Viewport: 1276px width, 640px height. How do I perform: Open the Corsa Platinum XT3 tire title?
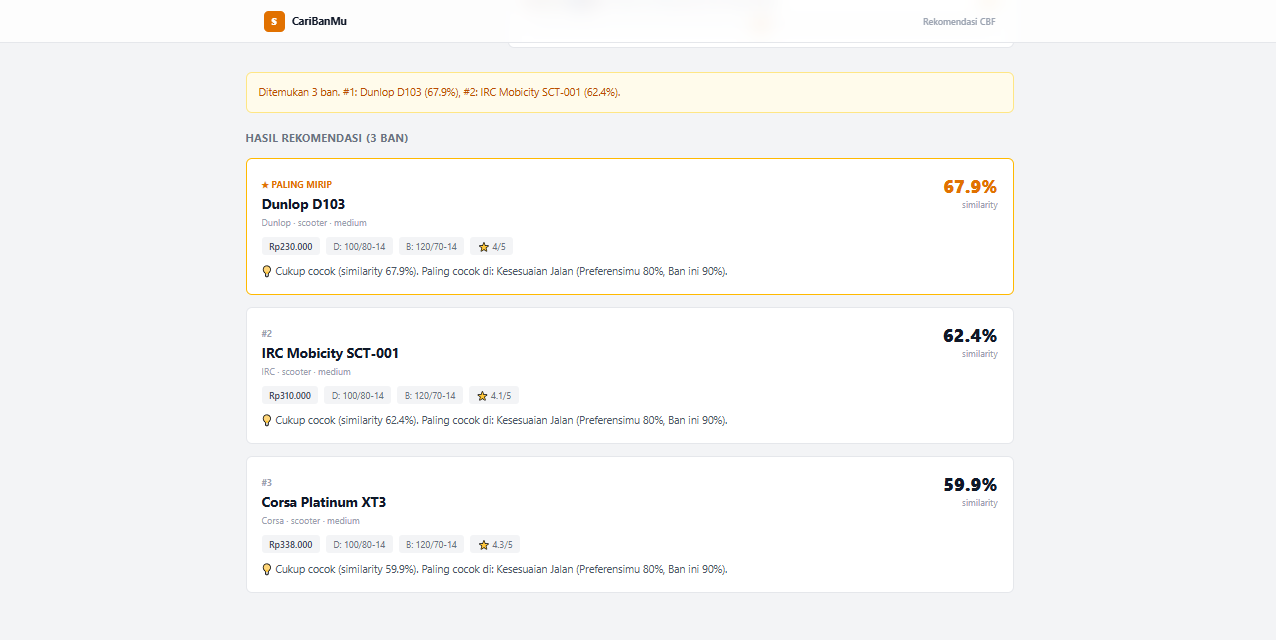click(324, 502)
